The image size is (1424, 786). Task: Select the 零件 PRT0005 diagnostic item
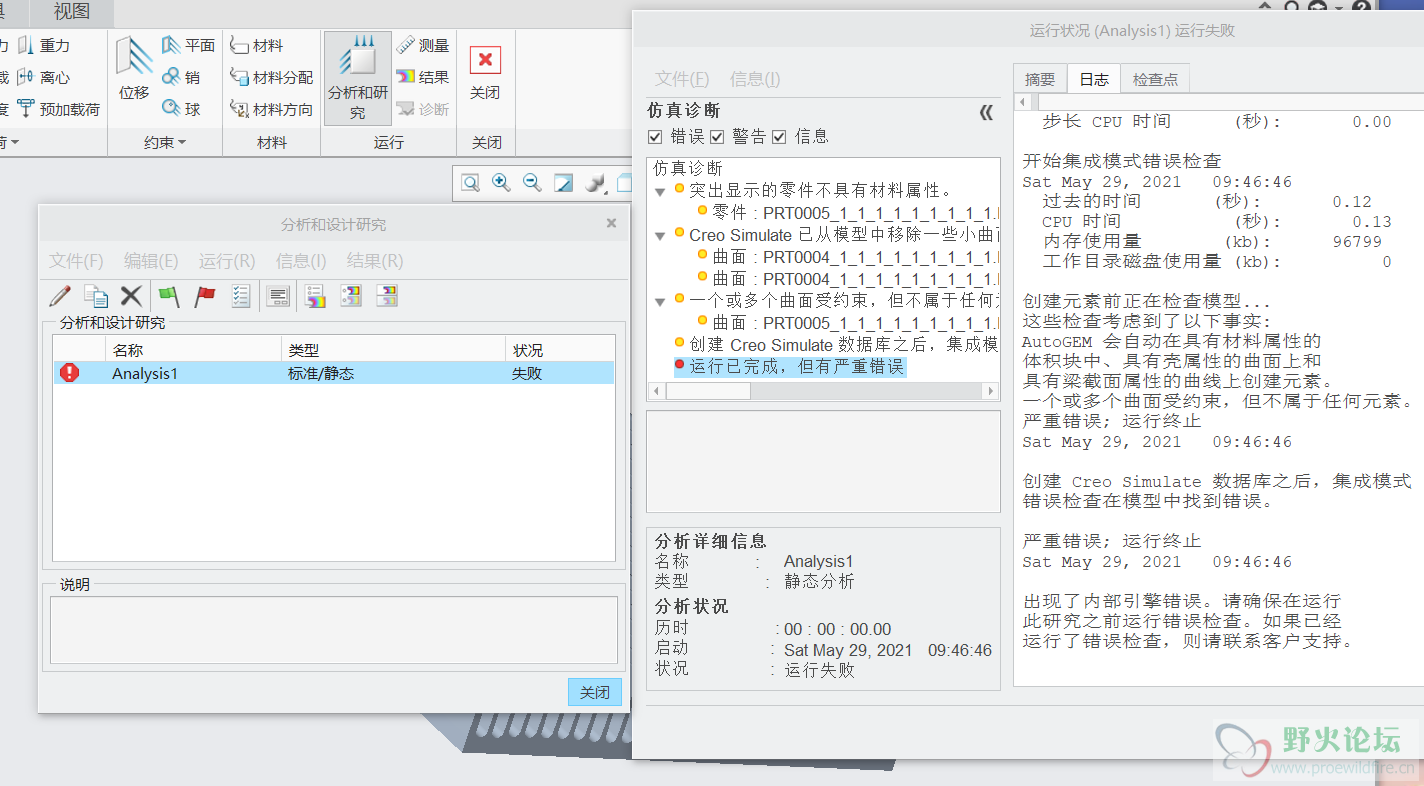(x=848, y=213)
